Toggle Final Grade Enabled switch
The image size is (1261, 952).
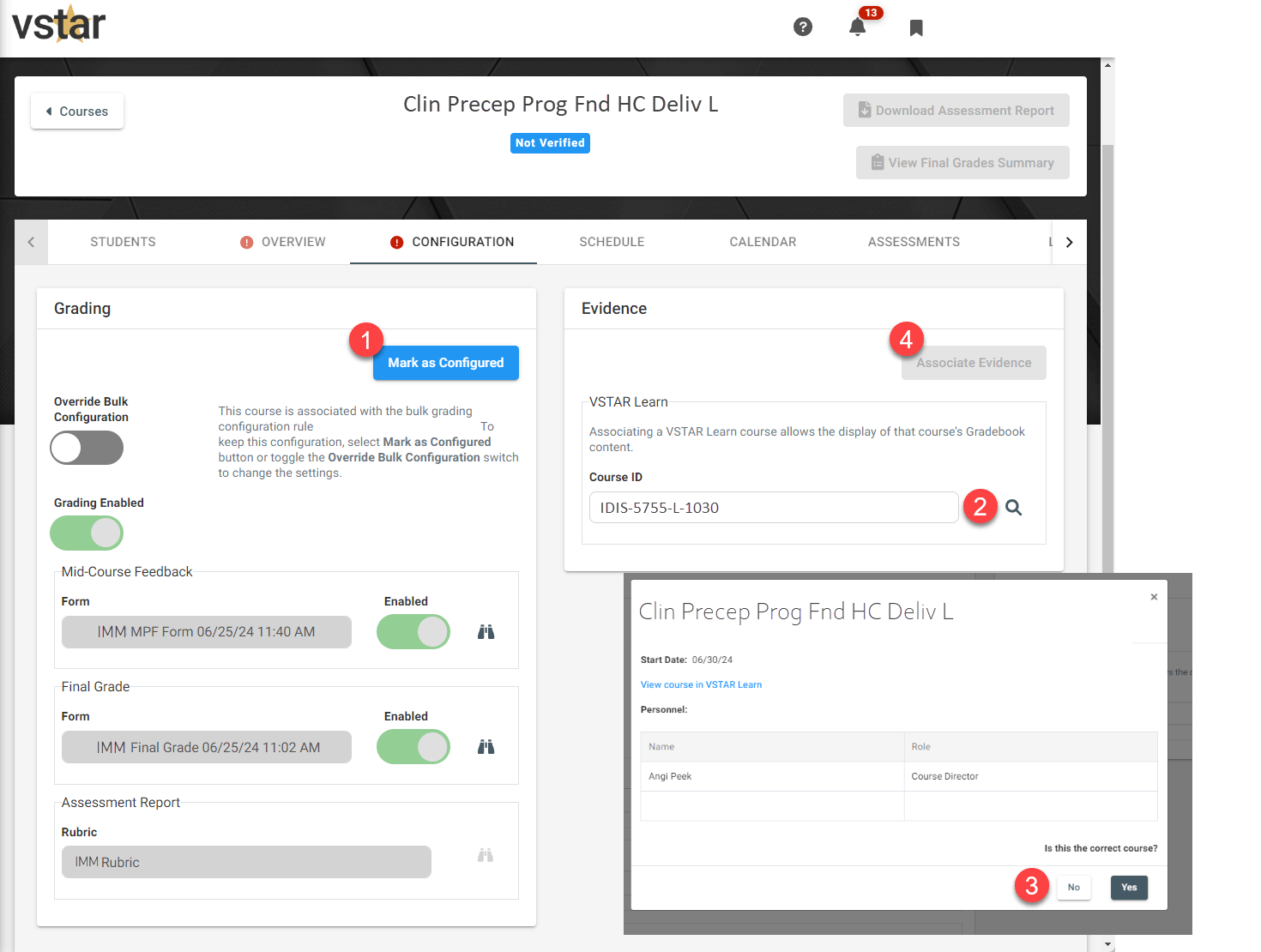413,747
